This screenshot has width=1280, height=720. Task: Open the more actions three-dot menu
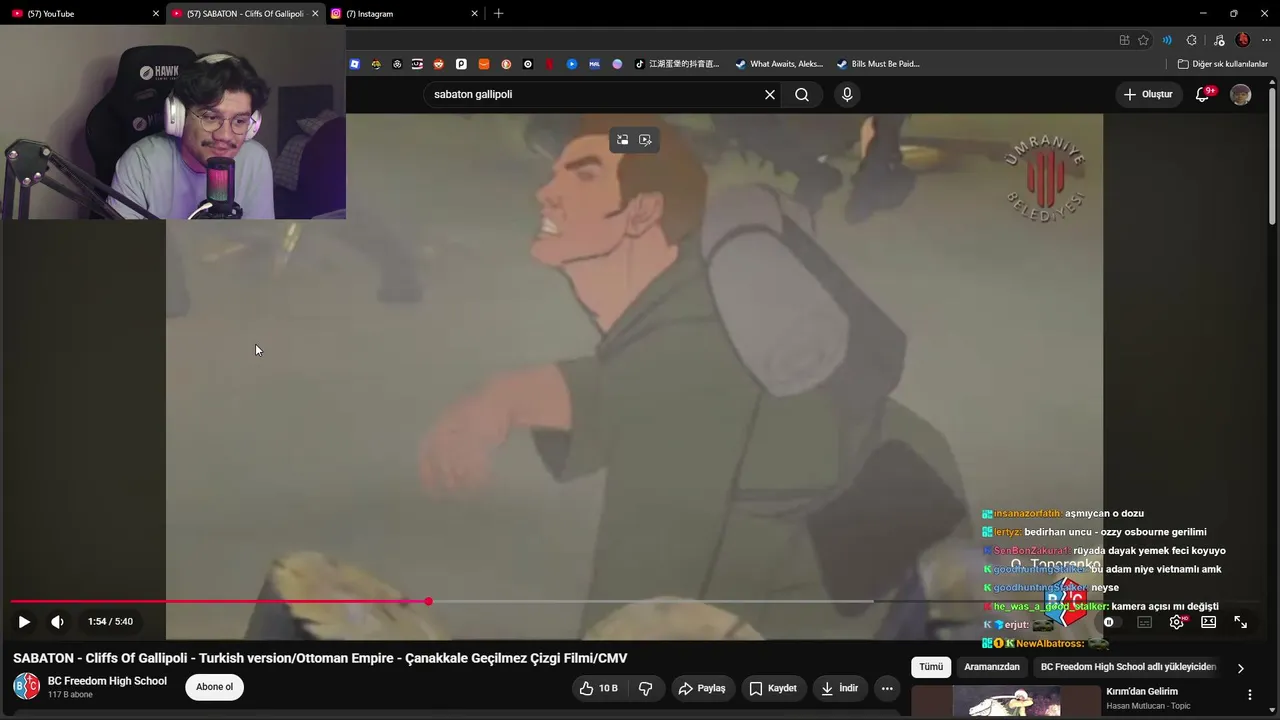point(887,688)
